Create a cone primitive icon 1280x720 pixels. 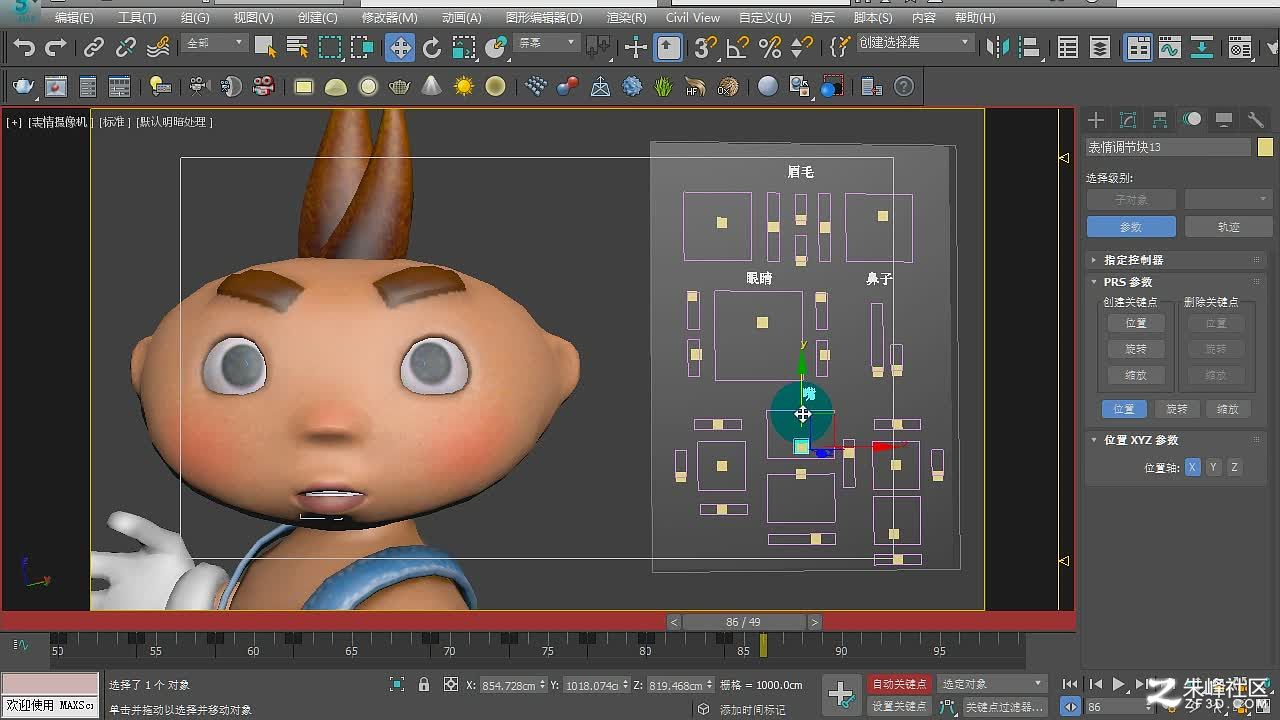click(432, 87)
